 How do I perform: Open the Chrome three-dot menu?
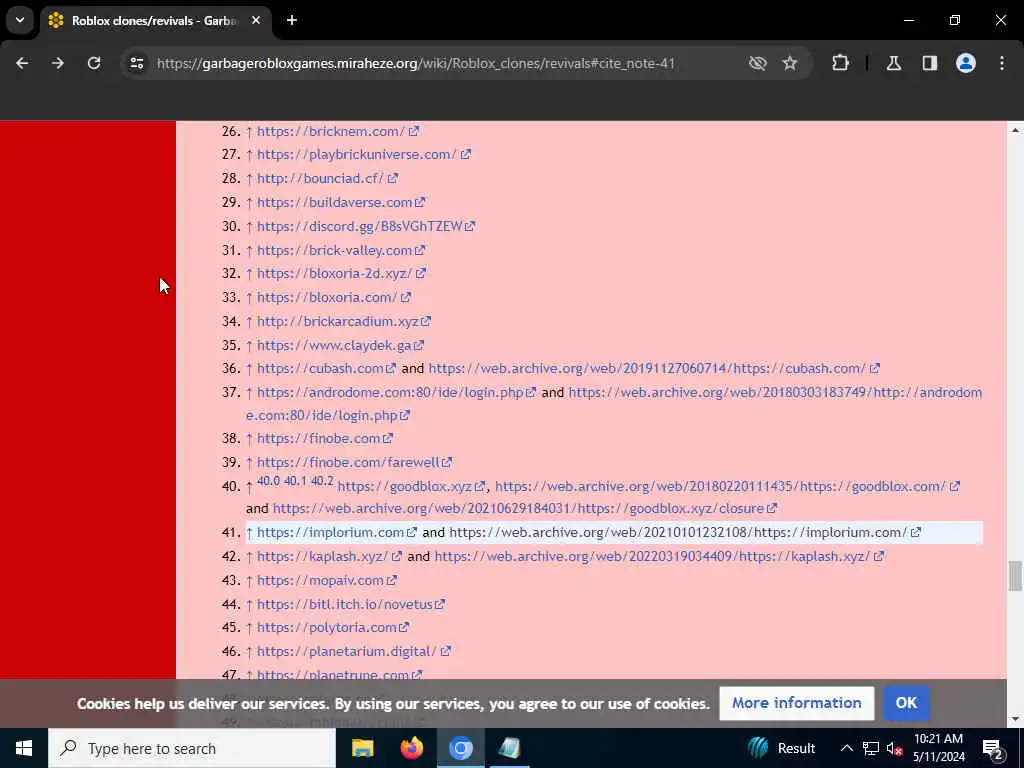click(x=1002, y=63)
